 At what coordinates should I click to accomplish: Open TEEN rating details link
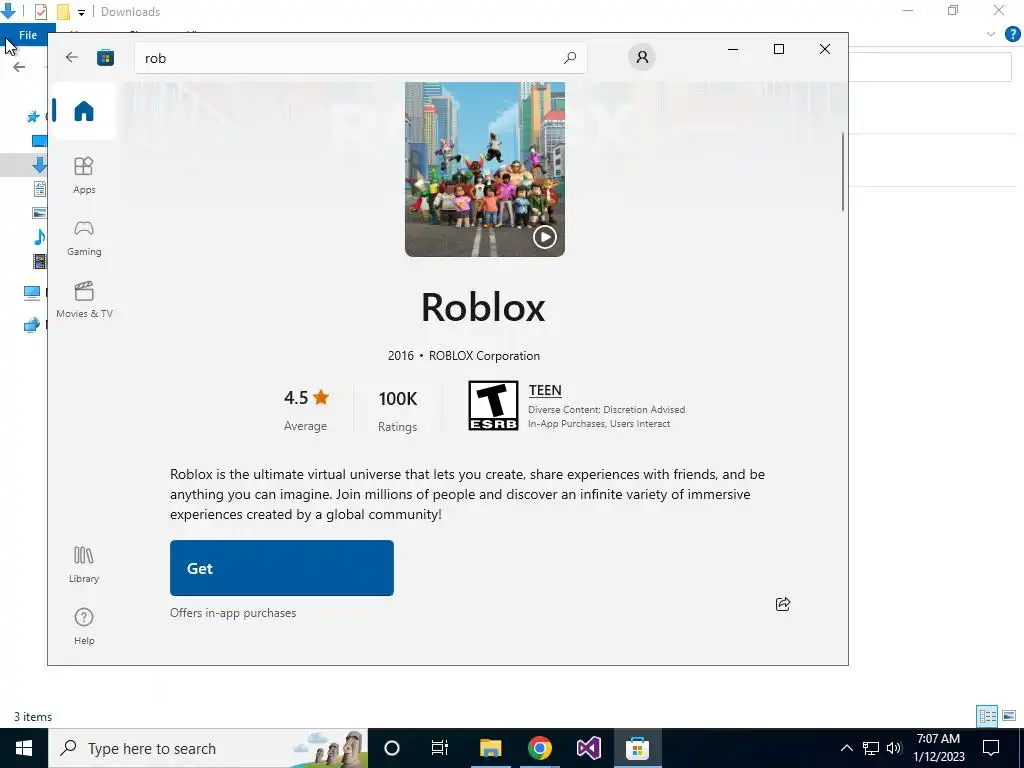tap(545, 390)
